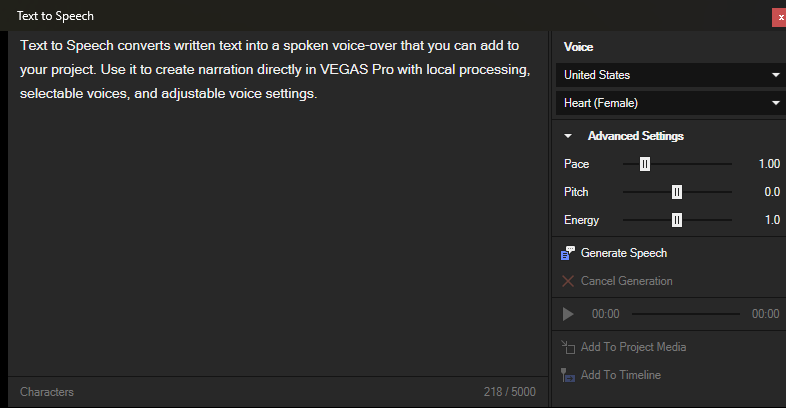Click the Cancel Generation X icon
This screenshot has height=408, width=786.
[569, 281]
